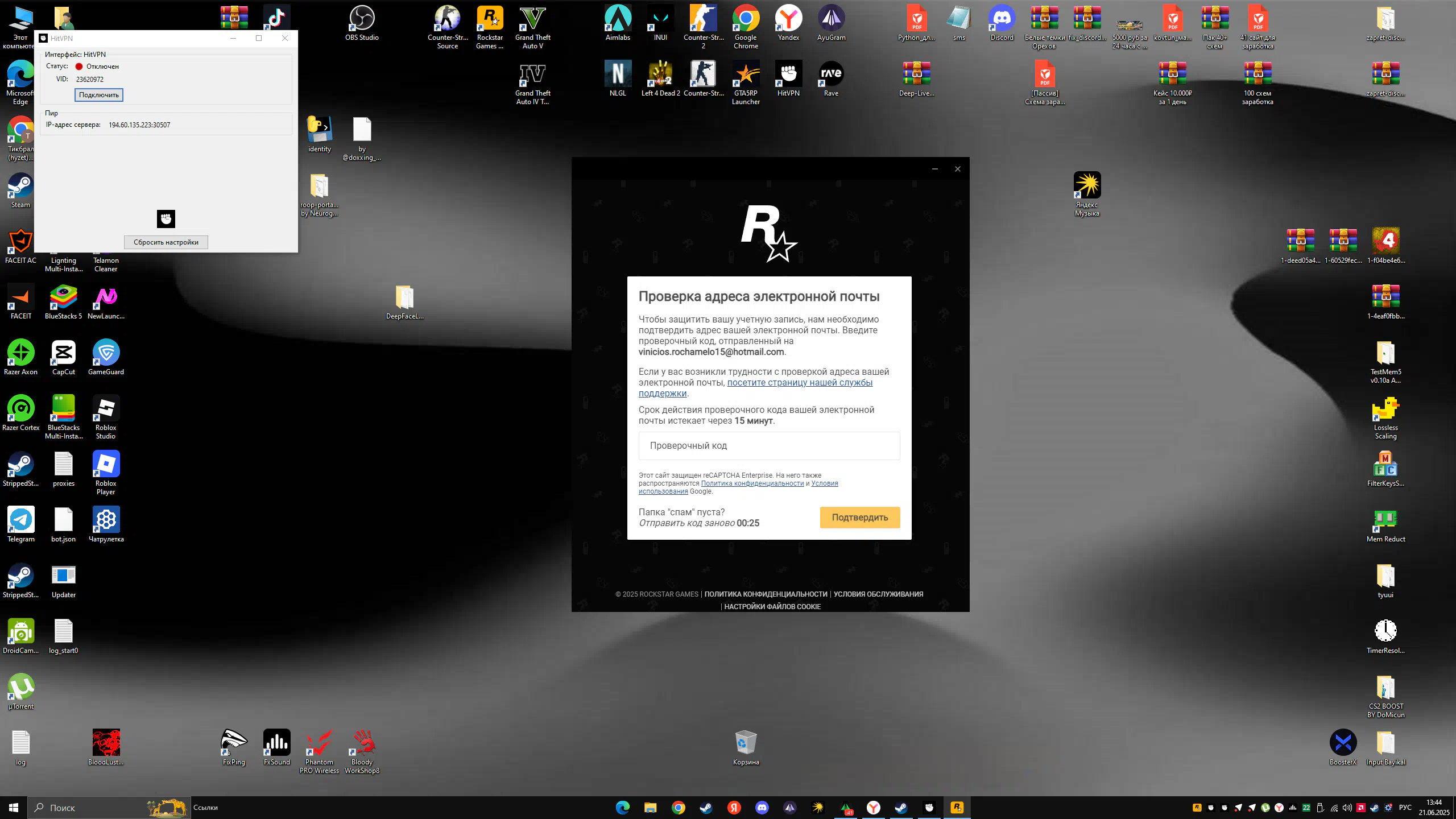The image size is (1456, 819).
Task: Open identity Python file on desktop
Action: pos(319,135)
